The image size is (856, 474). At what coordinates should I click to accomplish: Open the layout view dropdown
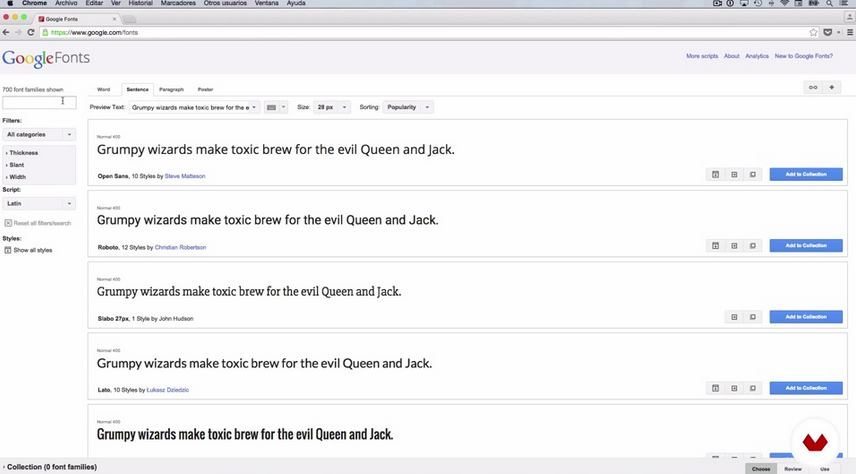point(276,108)
